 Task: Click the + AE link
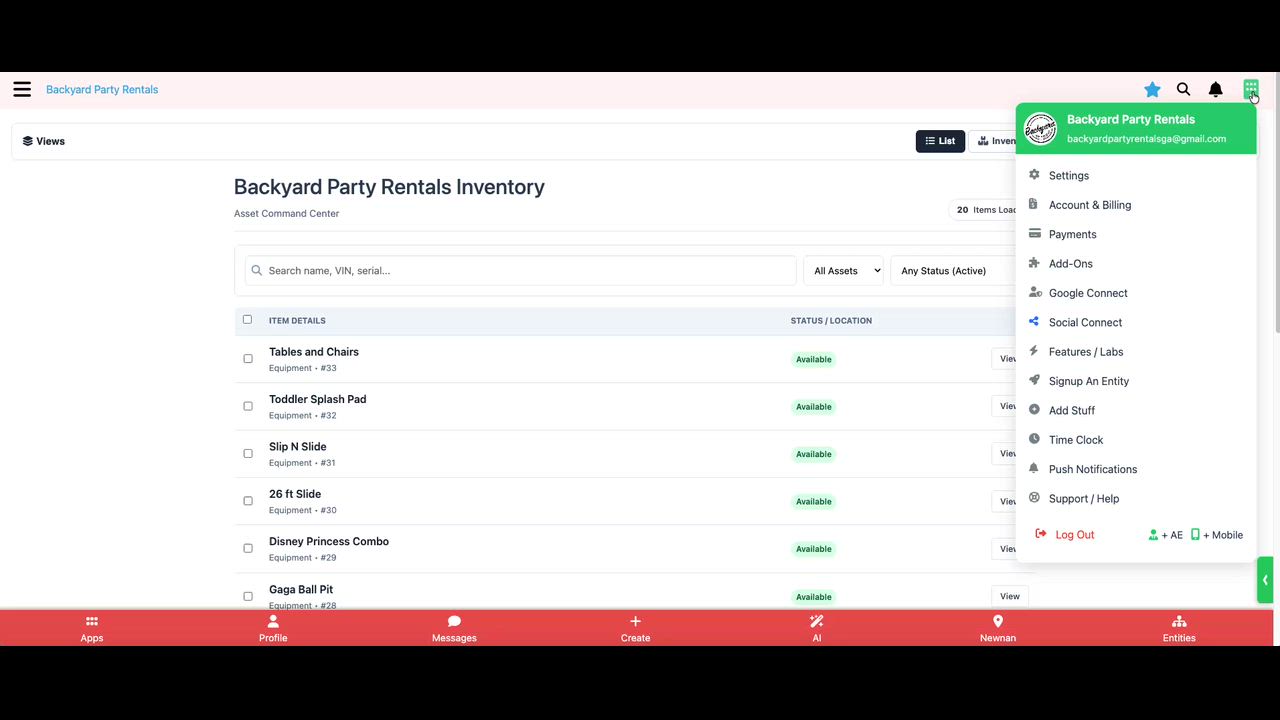1166,535
